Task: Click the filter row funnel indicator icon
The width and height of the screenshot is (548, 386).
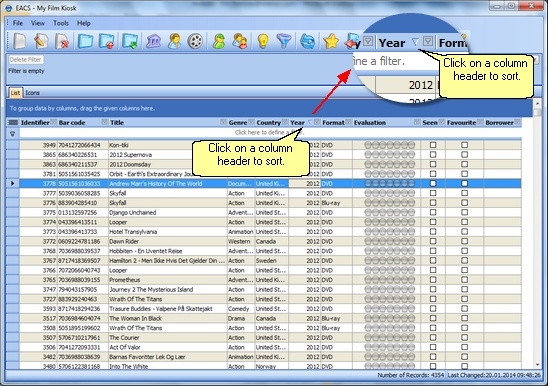Action: pos(13,134)
